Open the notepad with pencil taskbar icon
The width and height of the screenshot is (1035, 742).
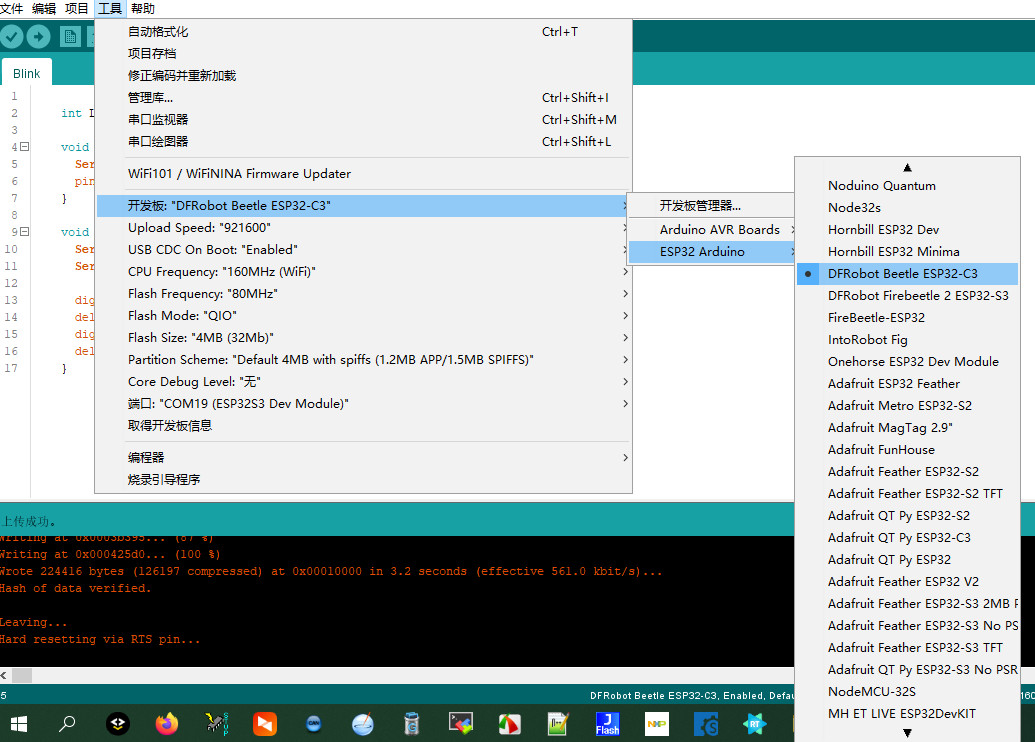coord(558,724)
